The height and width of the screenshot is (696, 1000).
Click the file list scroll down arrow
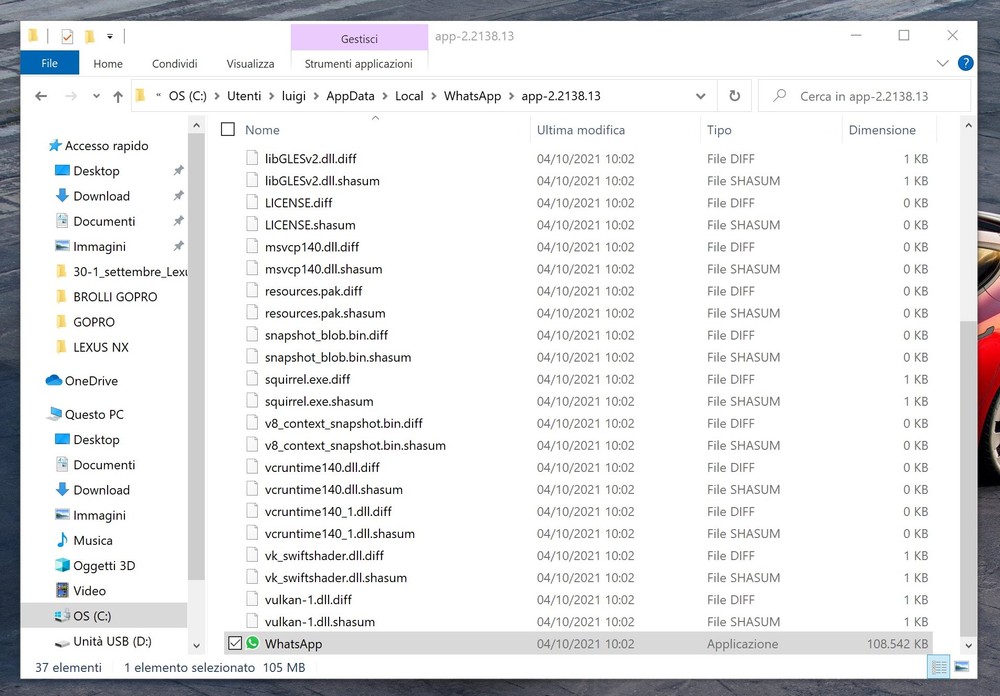click(968, 645)
